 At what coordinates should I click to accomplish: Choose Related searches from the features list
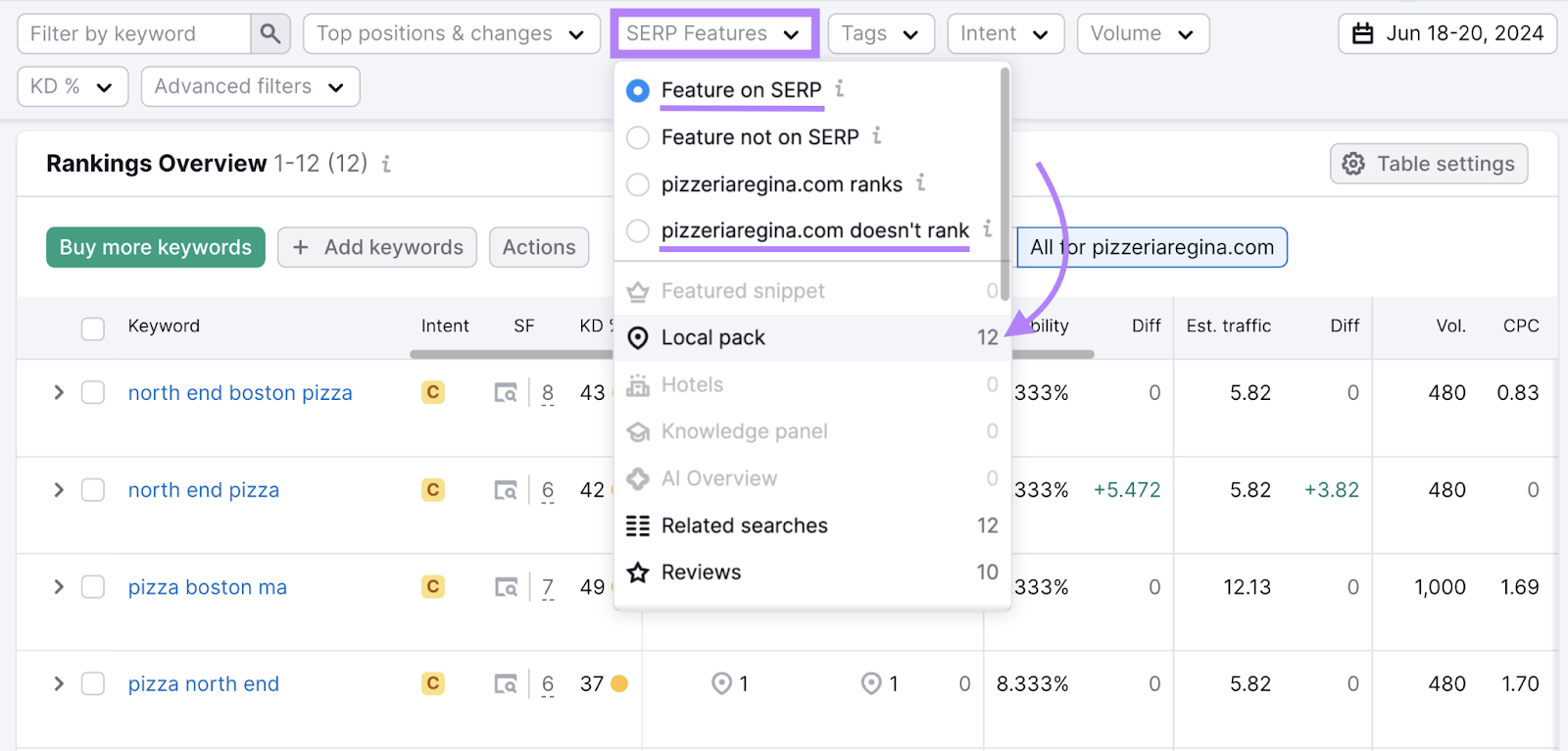click(744, 526)
